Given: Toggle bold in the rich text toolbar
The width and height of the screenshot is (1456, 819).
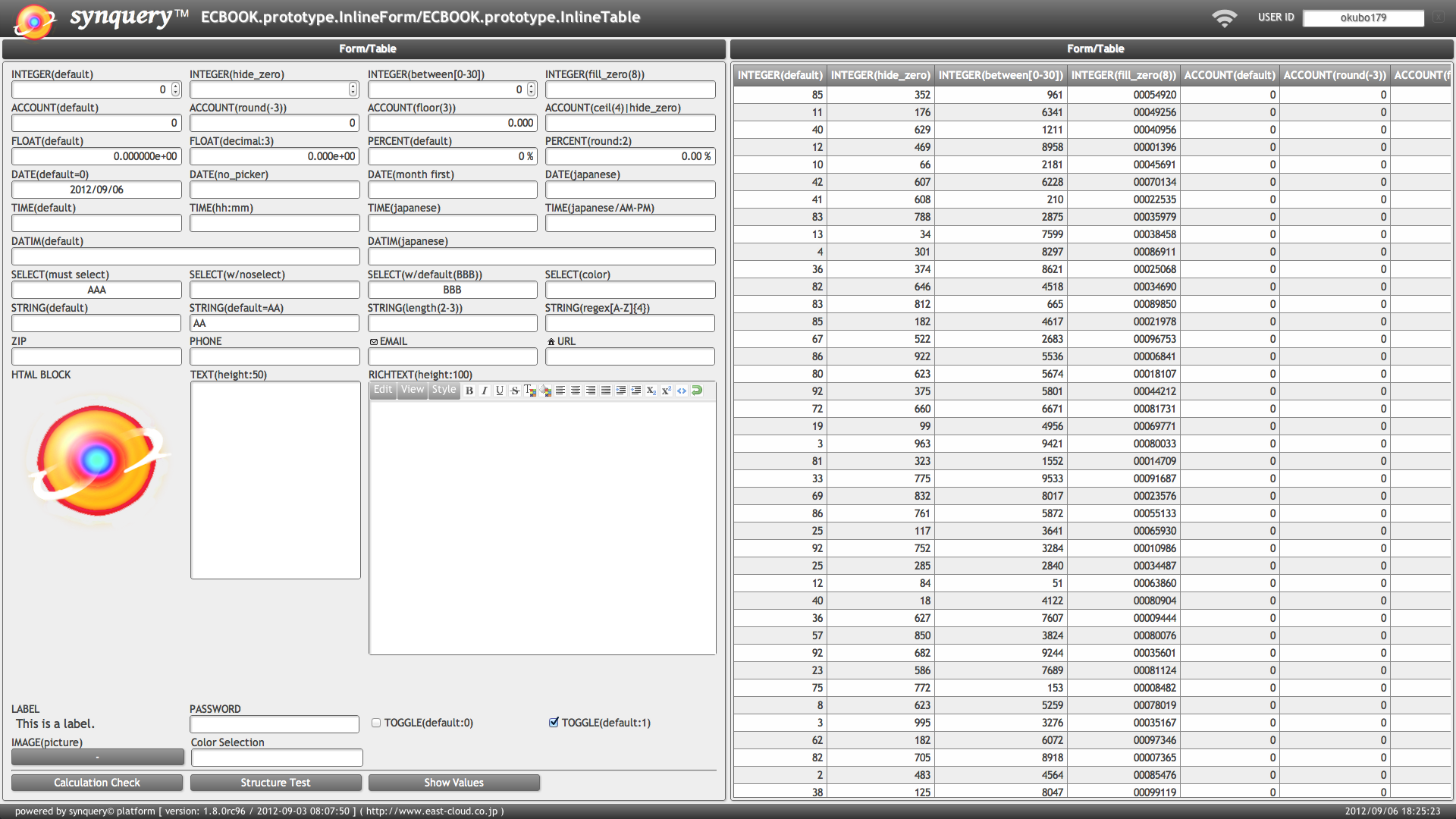Looking at the screenshot, I should pos(469,391).
